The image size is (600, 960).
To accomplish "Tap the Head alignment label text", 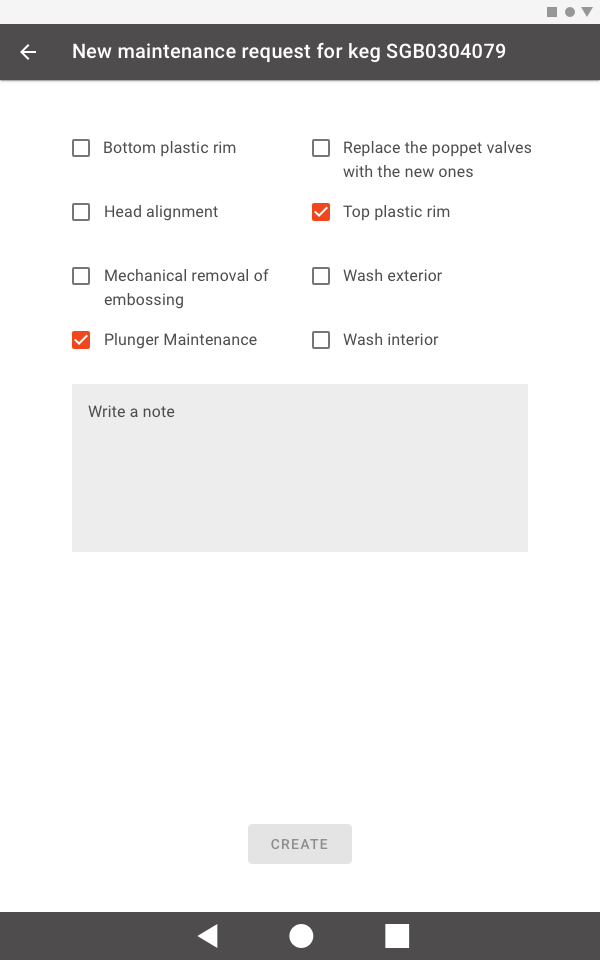I will 161,212.
